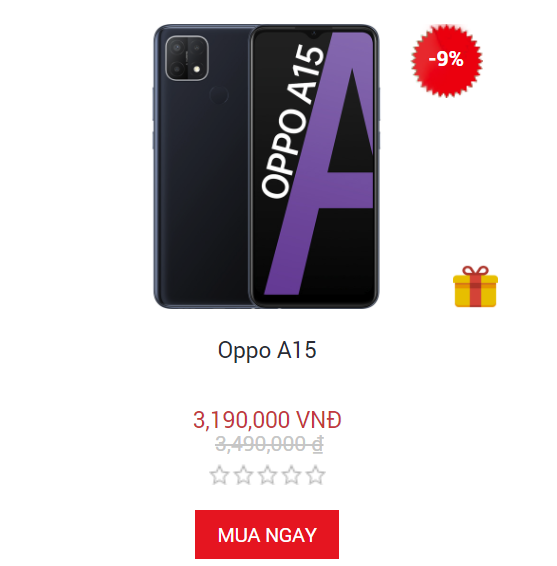The image size is (557, 566).
Task: Click the phone's rear view image
Action: tap(202, 166)
